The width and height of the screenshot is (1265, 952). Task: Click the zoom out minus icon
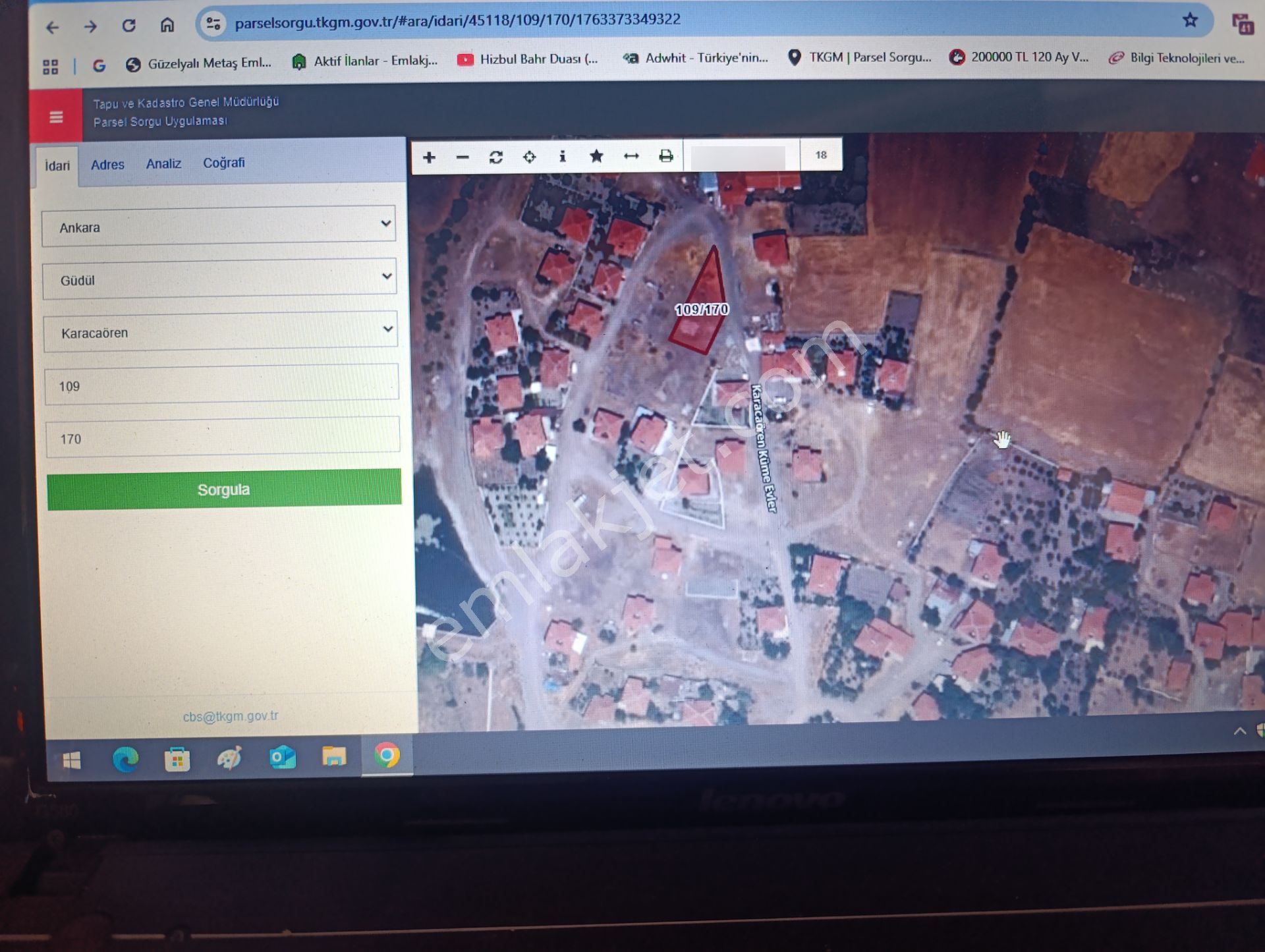tap(463, 157)
